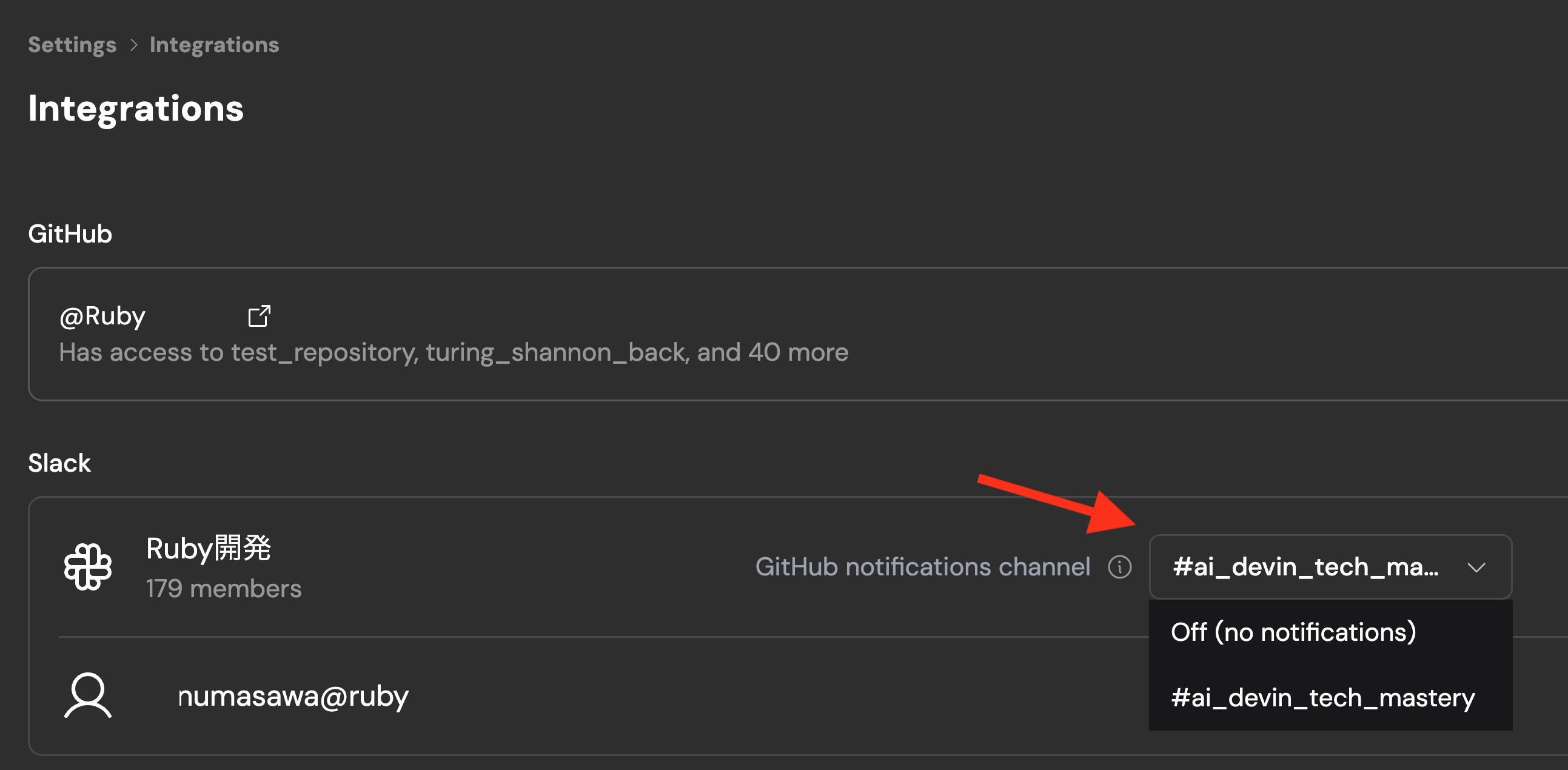Open the @Ruby GitHub organization
1568x770 pixels.
102,316
